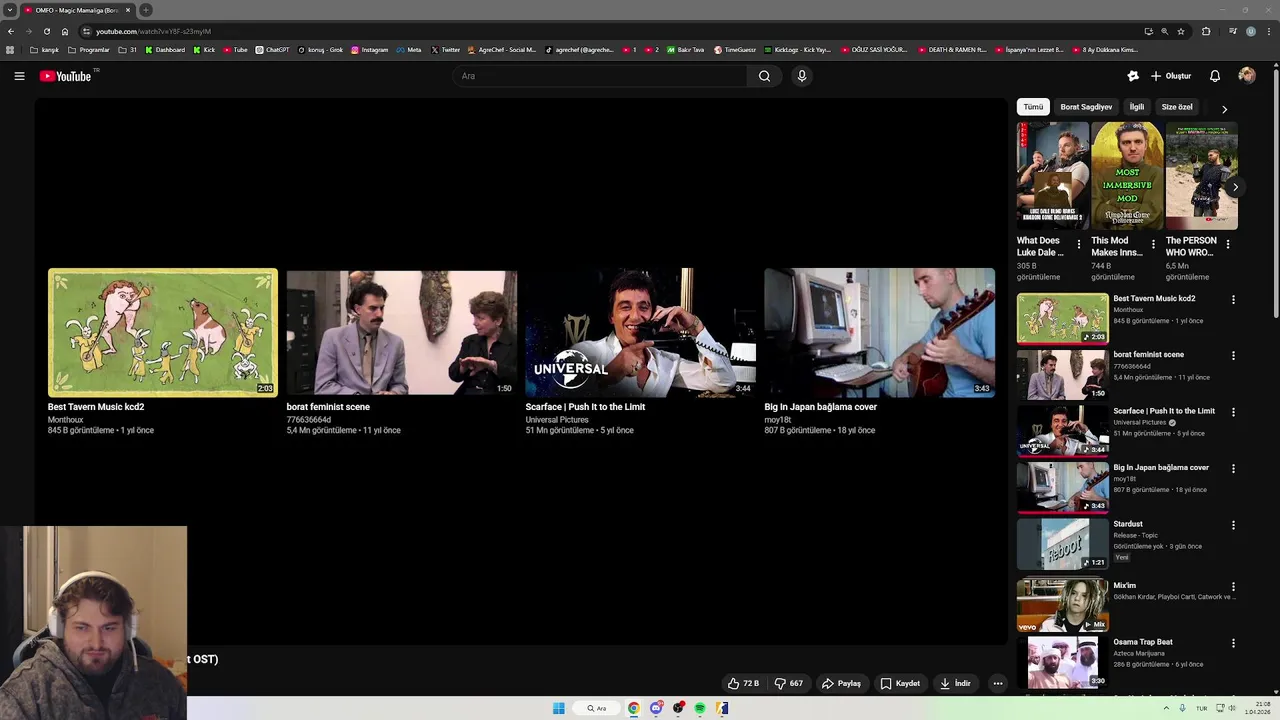
Task: Open the TimeGuessr bookmark
Action: click(735, 50)
